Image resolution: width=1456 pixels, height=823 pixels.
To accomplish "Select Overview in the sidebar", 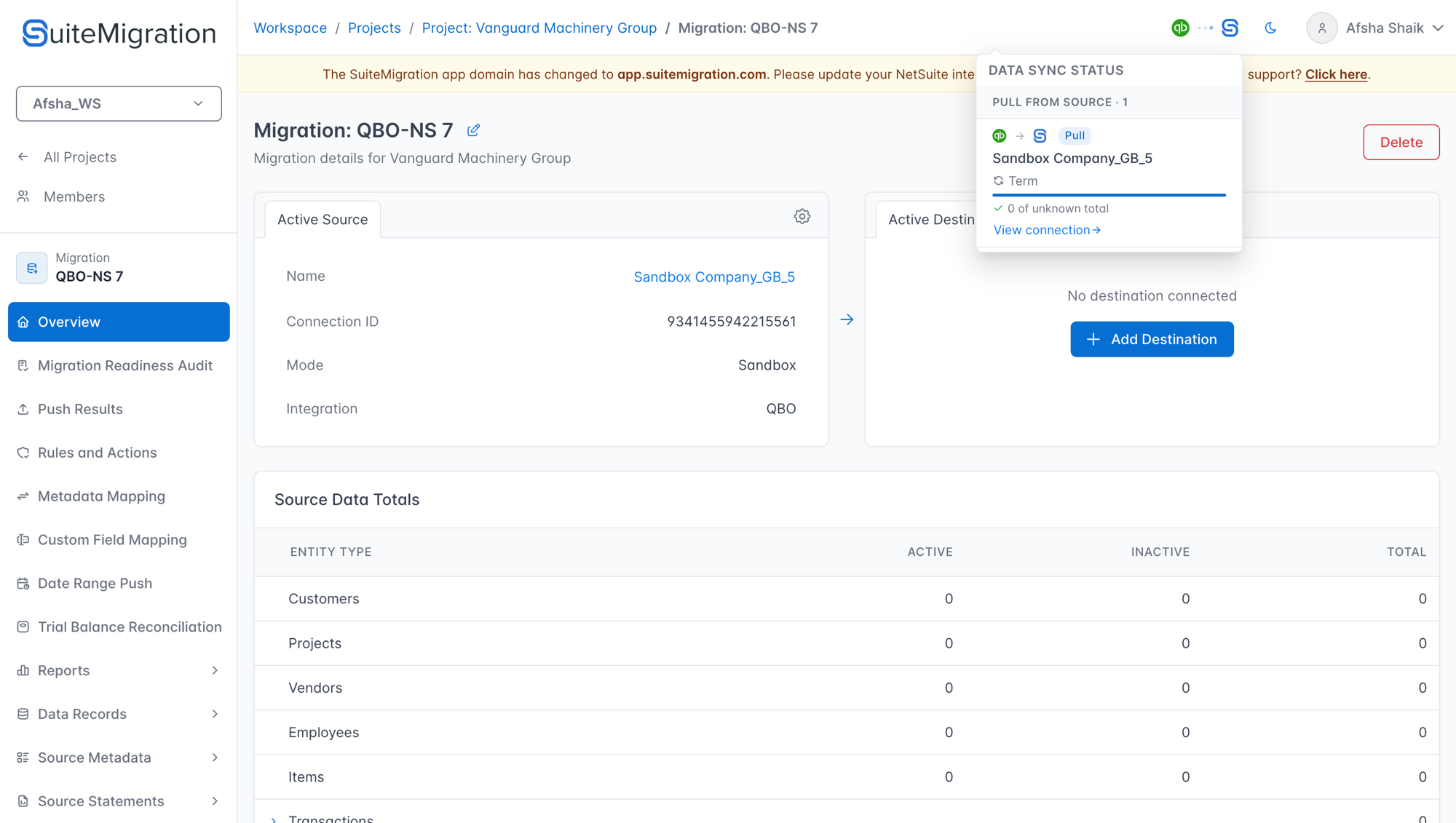I will tap(119, 322).
